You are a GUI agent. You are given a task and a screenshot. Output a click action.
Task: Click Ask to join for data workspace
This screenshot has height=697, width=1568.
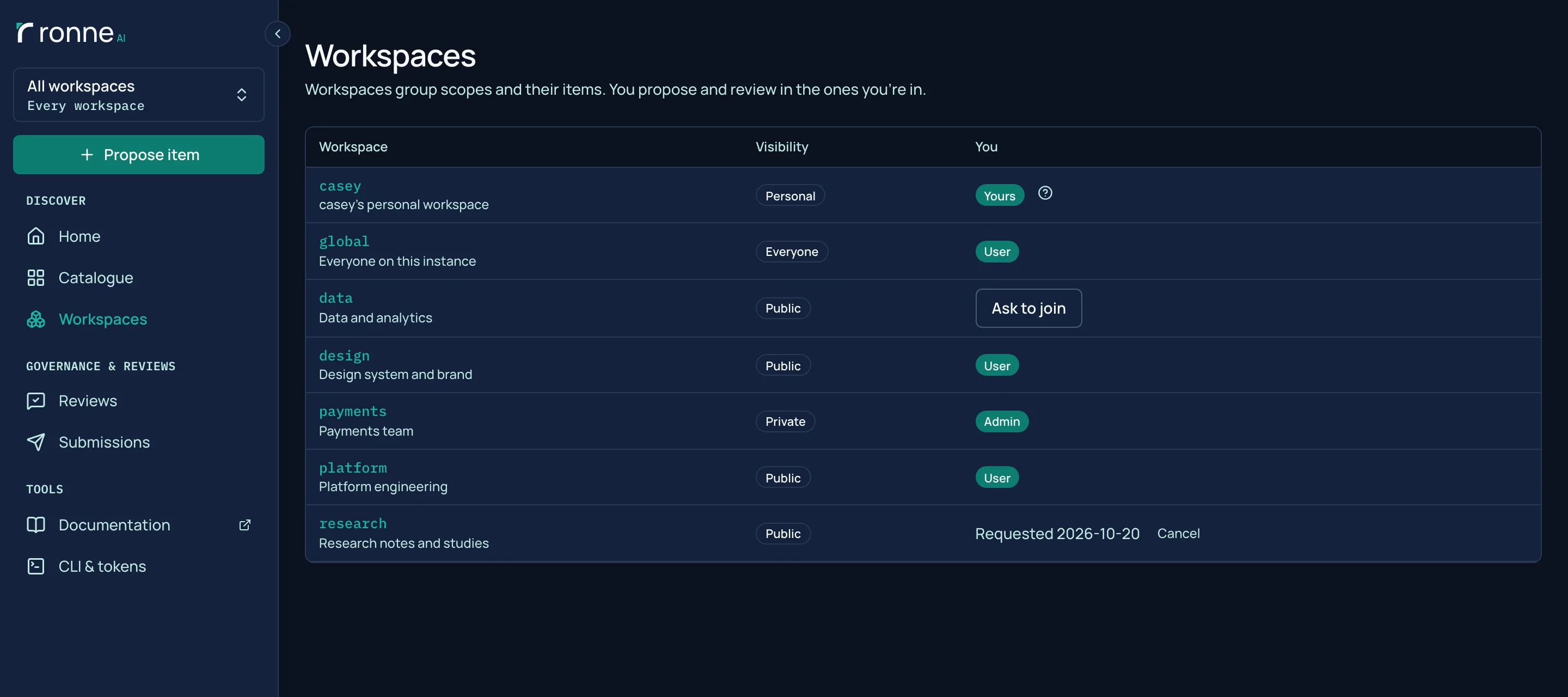[1028, 308]
